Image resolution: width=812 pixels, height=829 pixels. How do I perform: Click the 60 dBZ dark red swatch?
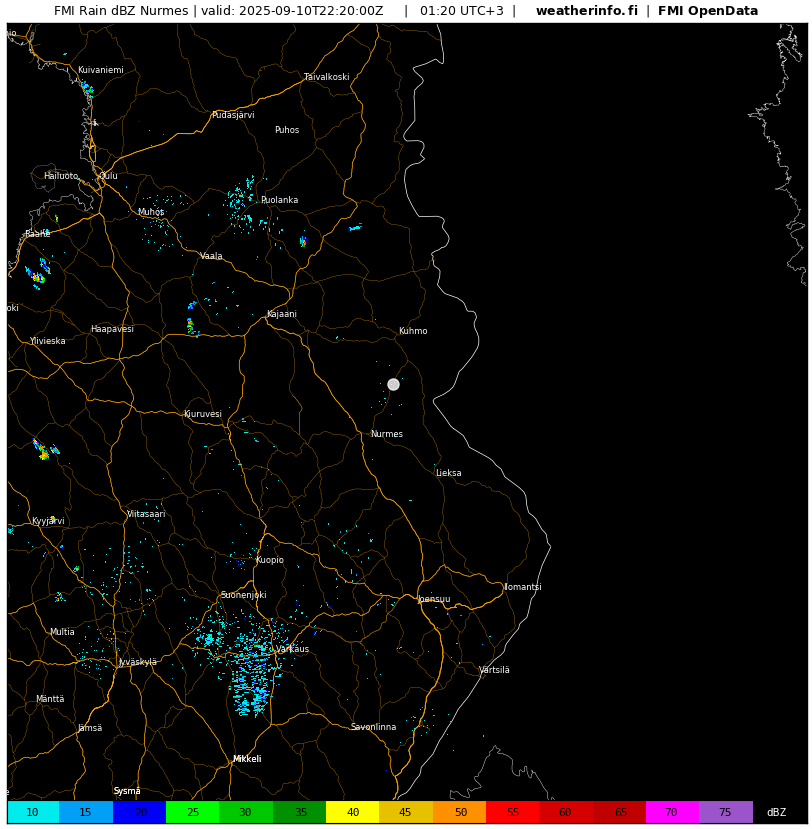566,812
